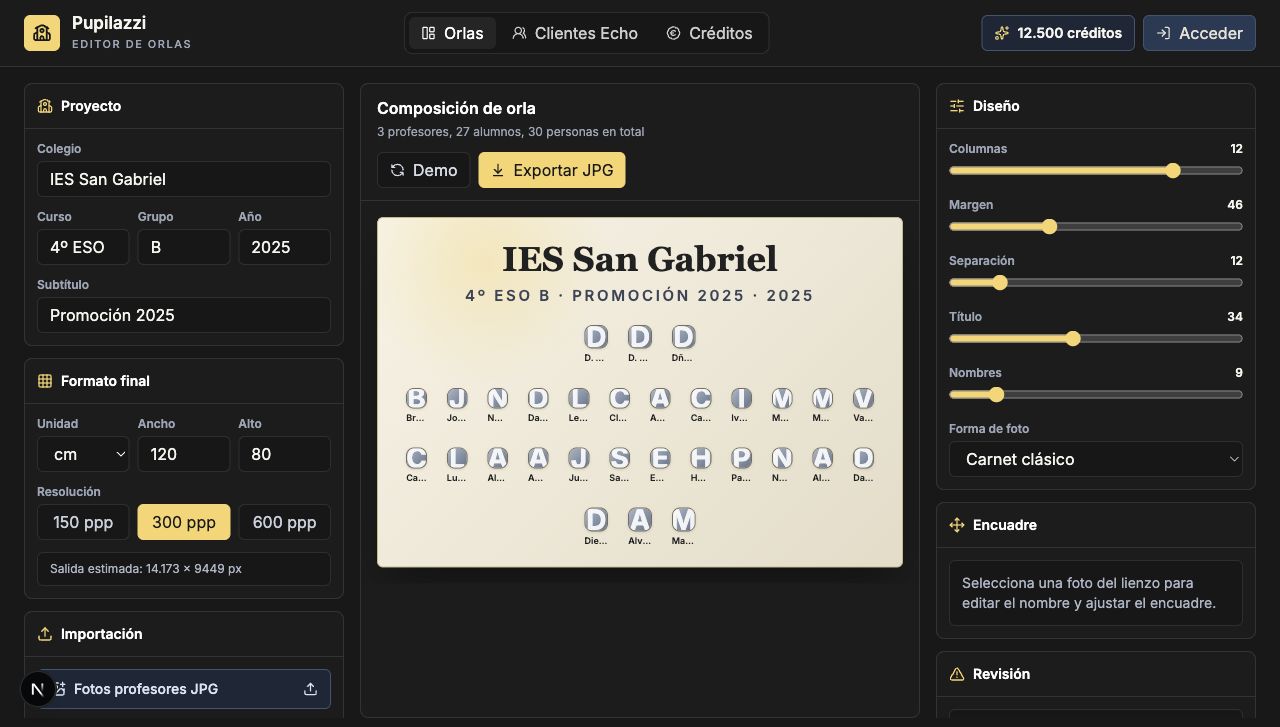Click the Next.js dev tools badge
The height and width of the screenshot is (727, 1280).
point(38,689)
